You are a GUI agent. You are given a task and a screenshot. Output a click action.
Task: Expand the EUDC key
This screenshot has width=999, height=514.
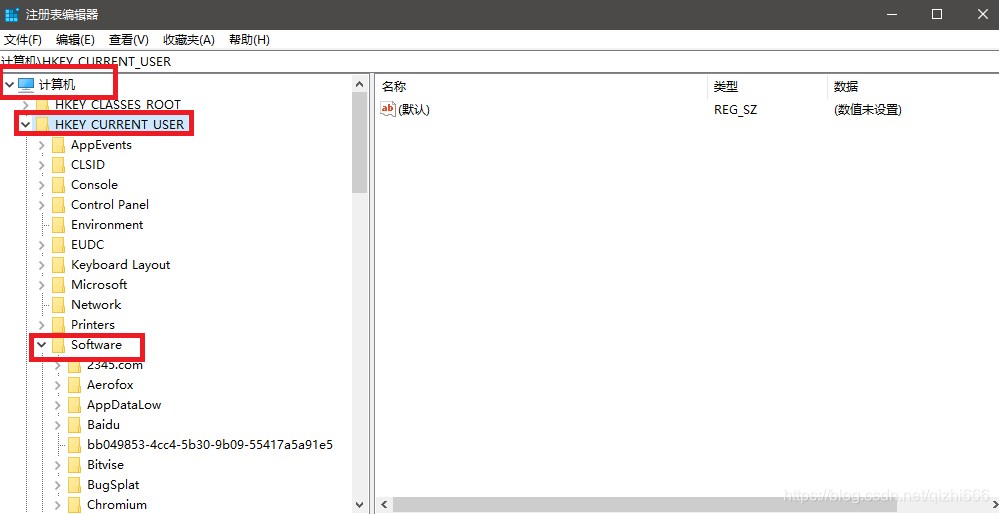point(42,245)
